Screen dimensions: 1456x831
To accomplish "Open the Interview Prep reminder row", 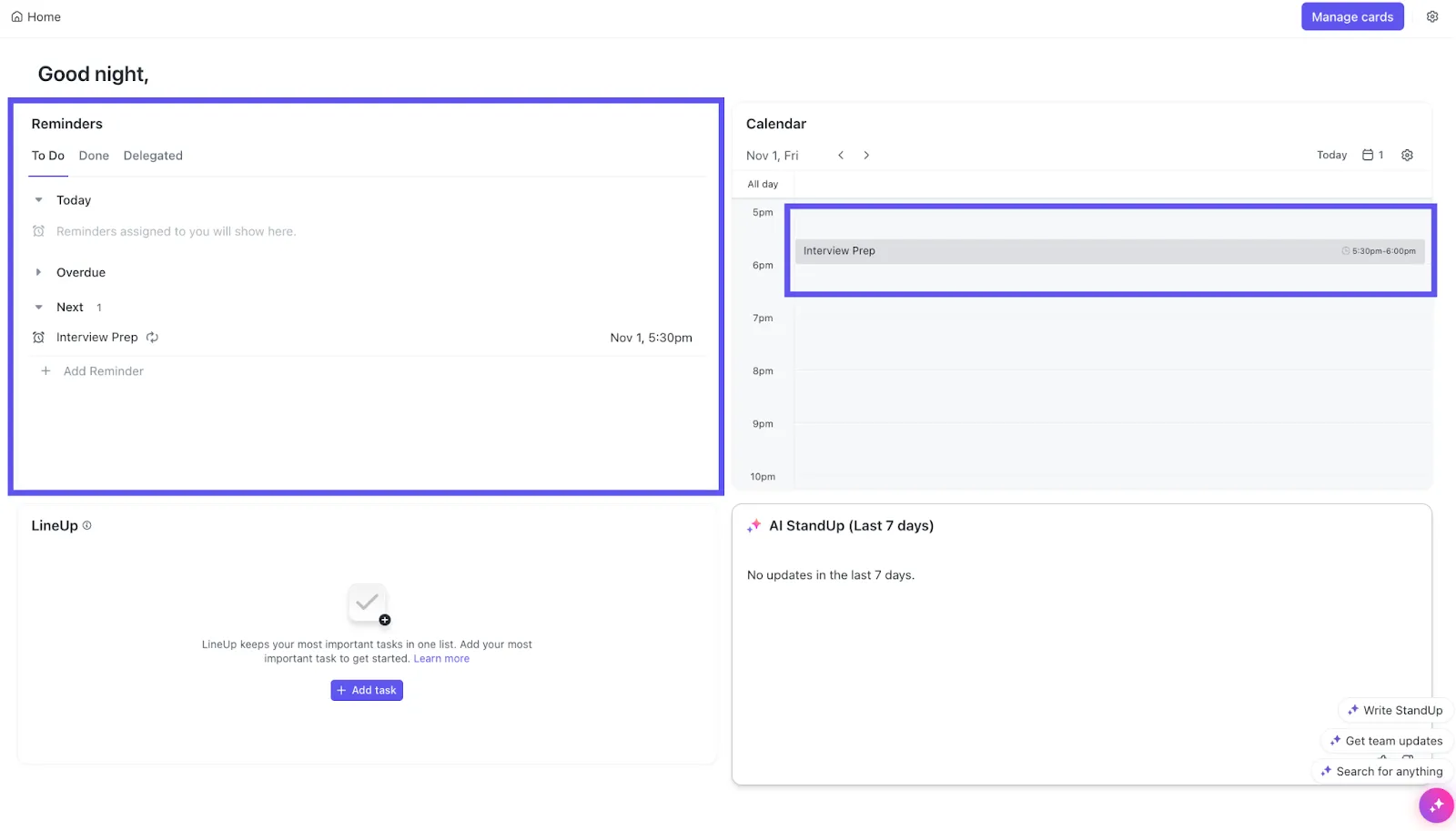I will (367, 338).
